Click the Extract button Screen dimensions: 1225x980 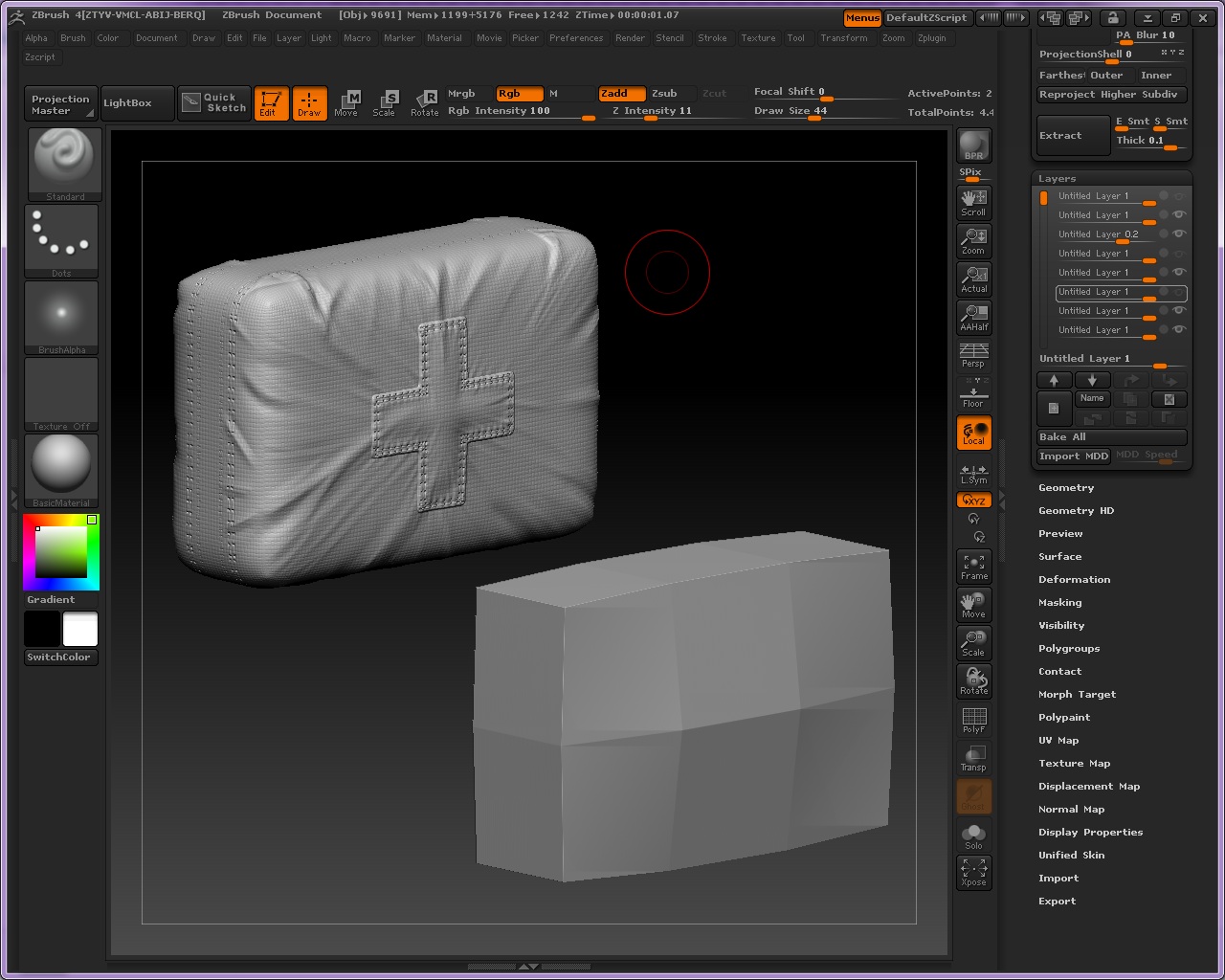[1073, 135]
